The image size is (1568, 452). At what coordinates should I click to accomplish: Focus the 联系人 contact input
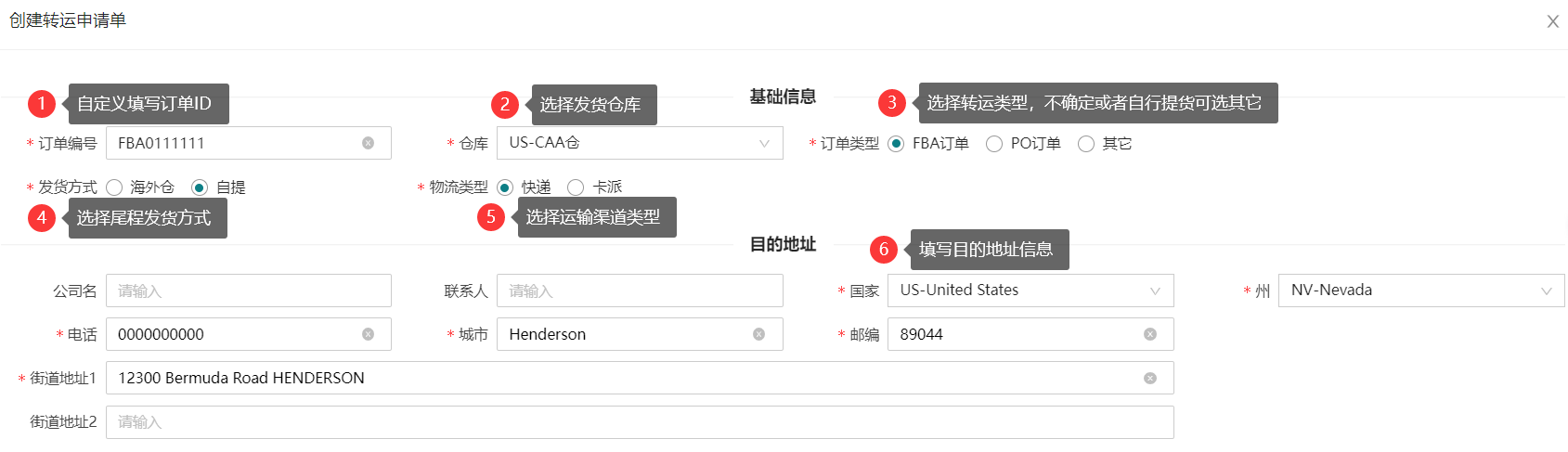point(640,291)
